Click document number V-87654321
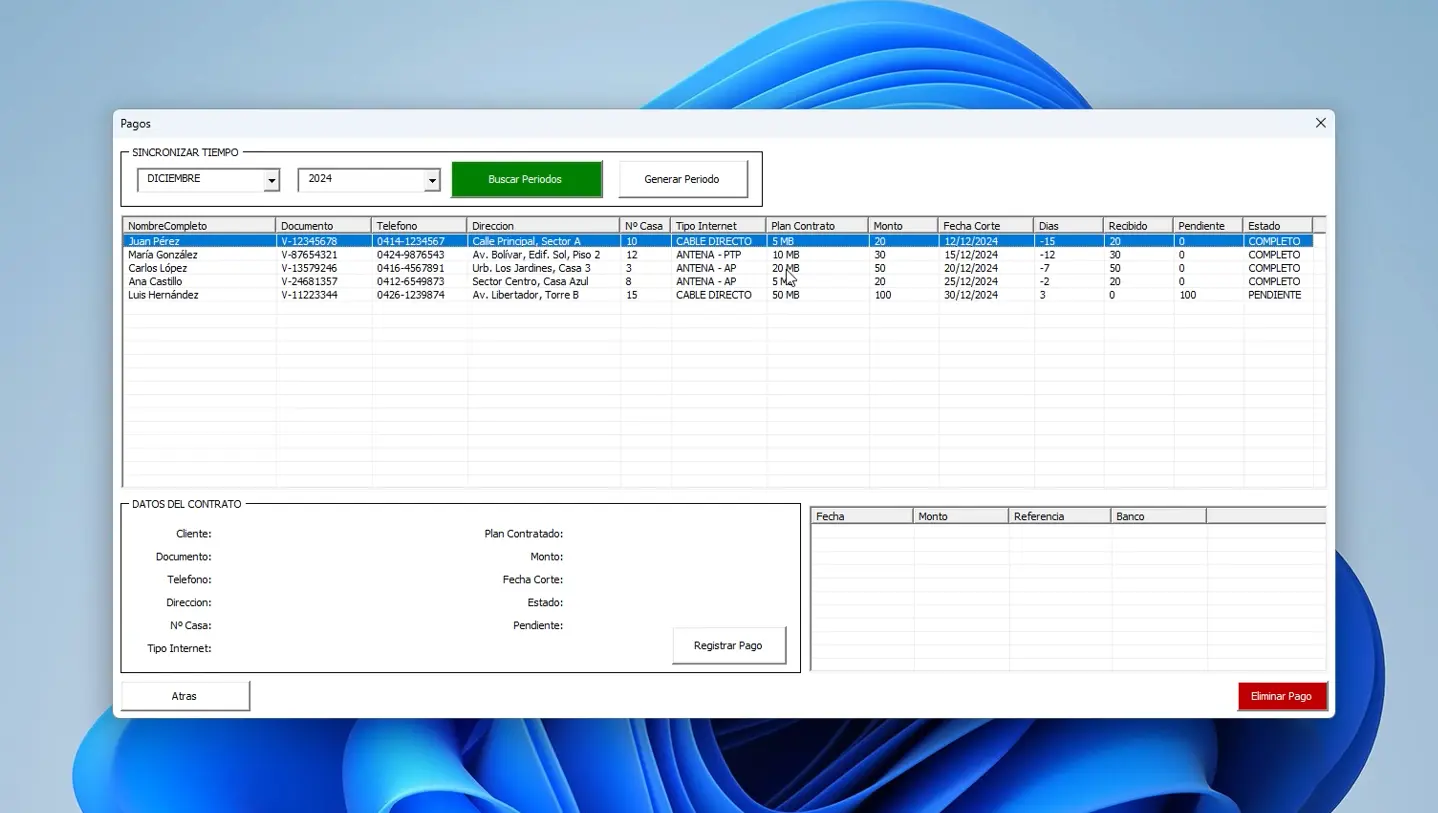The height and width of the screenshot is (813, 1438). click(x=309, y=255)
